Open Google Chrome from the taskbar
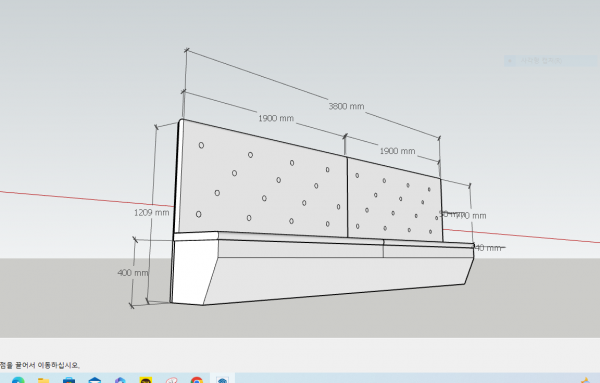Image resolution: width=600 pixels, height=383 pixels. click(x=197, y=380)
